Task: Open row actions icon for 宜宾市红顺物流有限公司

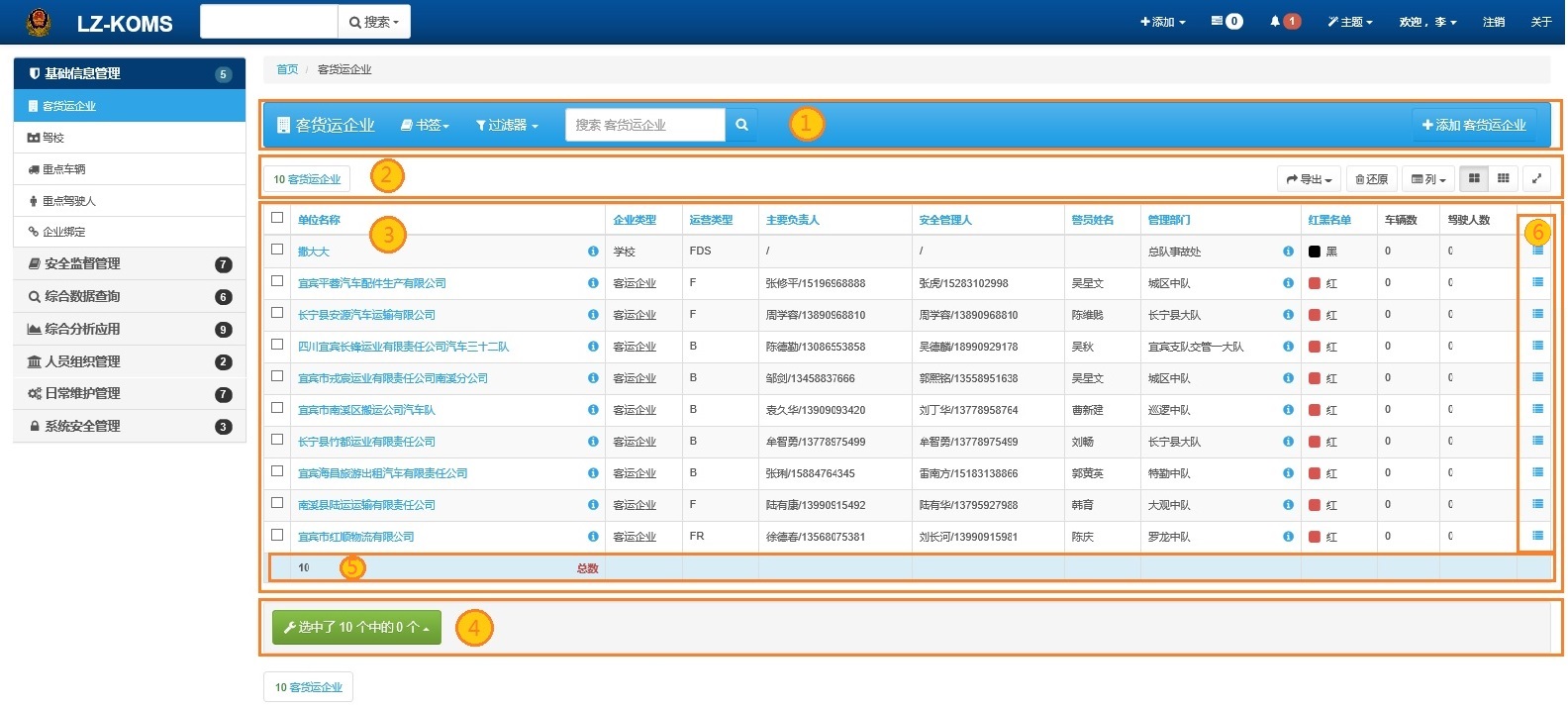Action: pyautogui.click(x=1537, y=536)
